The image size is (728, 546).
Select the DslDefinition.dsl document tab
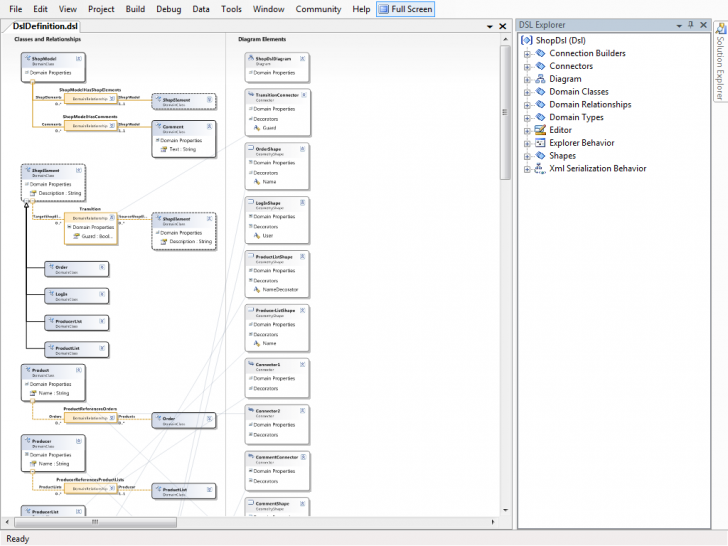pyautogui.click(x=46, y=26)
